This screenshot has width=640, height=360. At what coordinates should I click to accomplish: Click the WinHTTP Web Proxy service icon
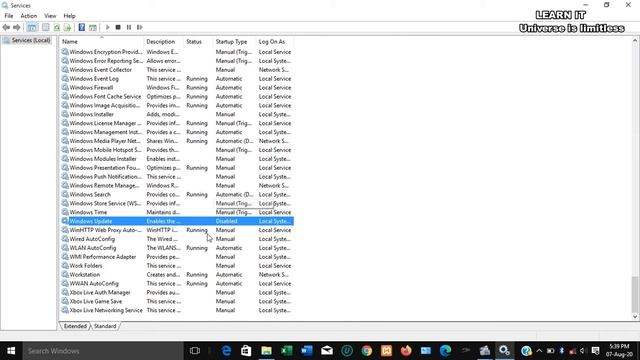[x=65, y=230]
